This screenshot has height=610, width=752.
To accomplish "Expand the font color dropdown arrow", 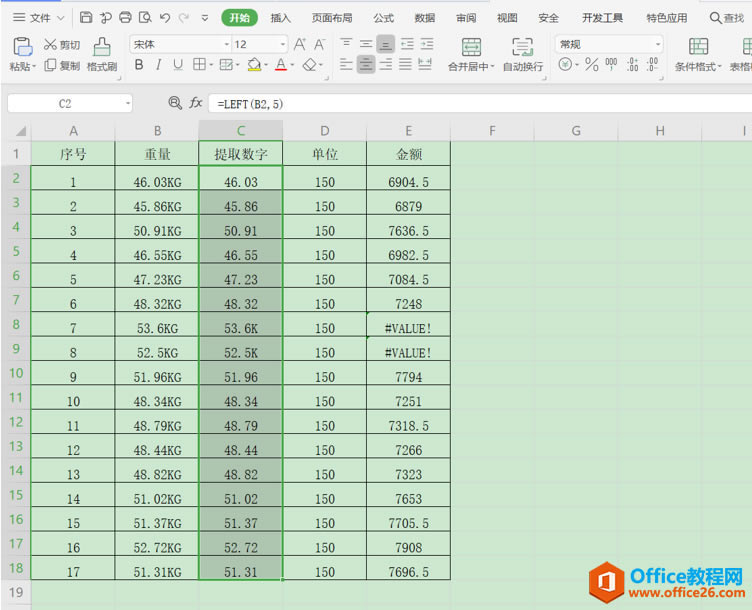I will click(292, 65).
